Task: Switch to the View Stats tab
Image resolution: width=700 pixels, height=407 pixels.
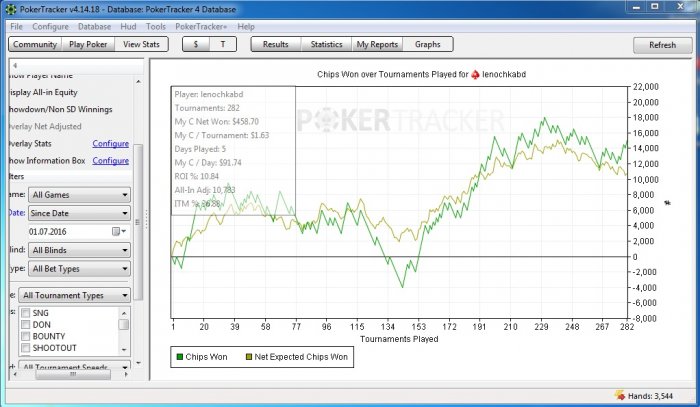Action: (x=141, y=44)
